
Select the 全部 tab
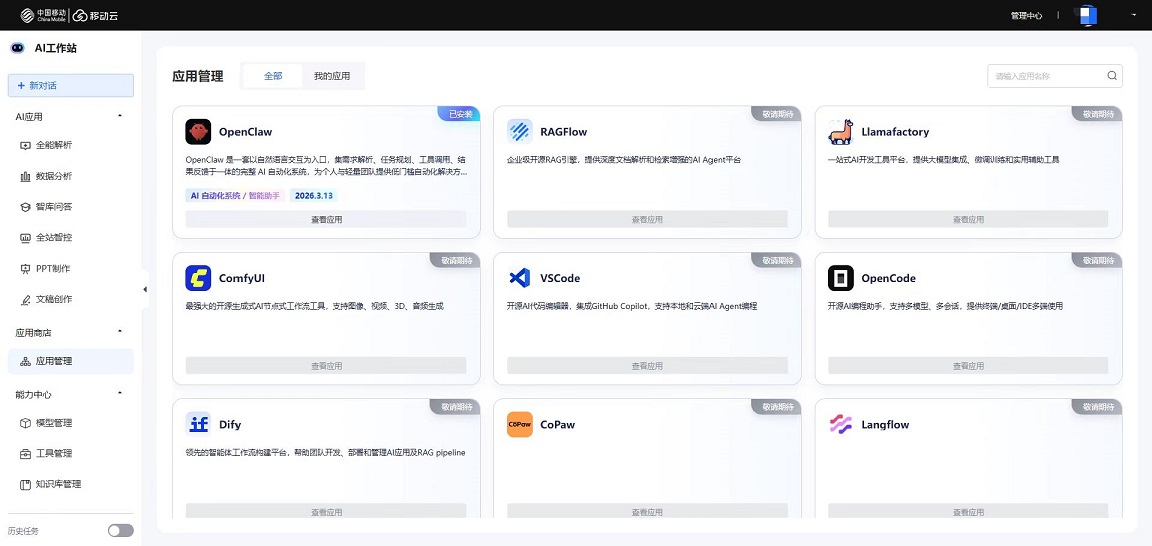(x=273, y=76)
